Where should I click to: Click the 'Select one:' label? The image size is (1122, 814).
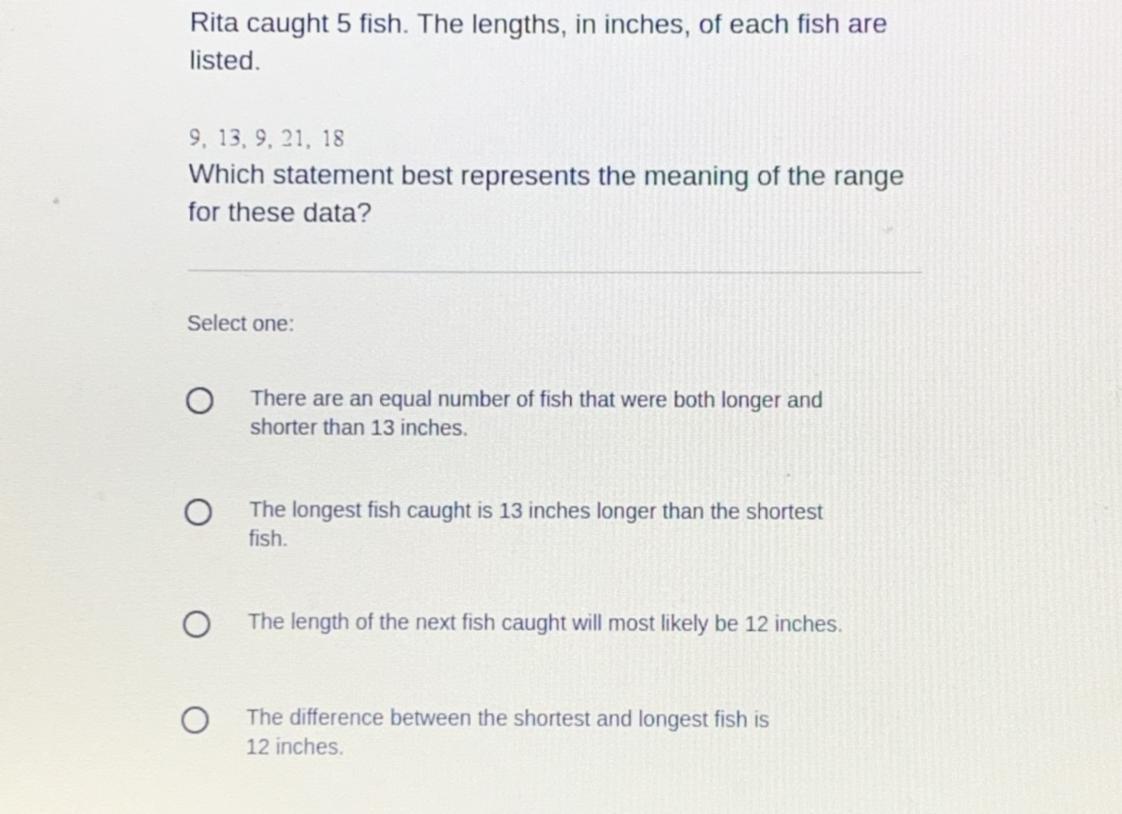click(241, 324)
